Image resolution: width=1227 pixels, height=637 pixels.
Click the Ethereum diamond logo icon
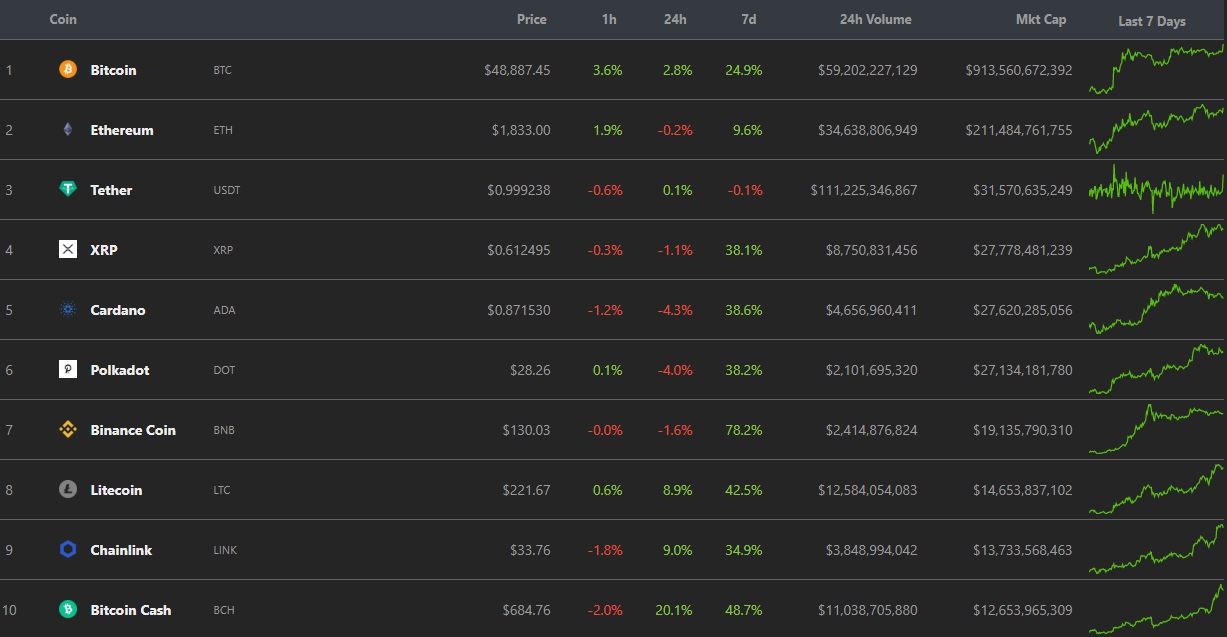(68, 130)
